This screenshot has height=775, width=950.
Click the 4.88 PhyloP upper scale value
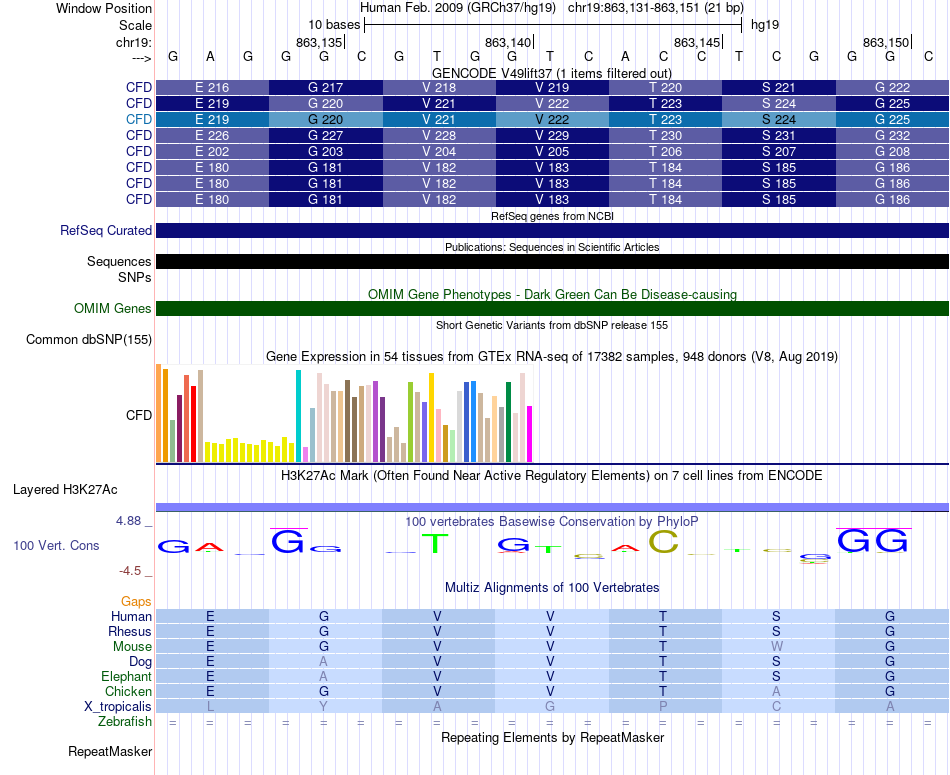[x=128, y=521]
